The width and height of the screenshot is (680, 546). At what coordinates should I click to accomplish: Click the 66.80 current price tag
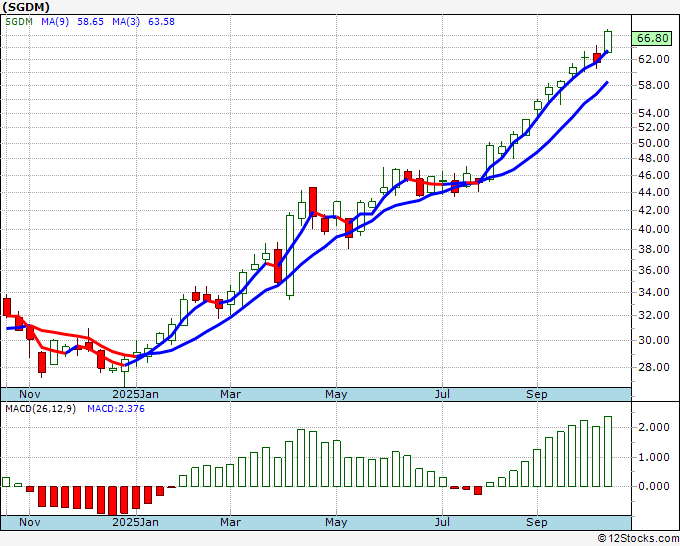click(x=652, y=38)
